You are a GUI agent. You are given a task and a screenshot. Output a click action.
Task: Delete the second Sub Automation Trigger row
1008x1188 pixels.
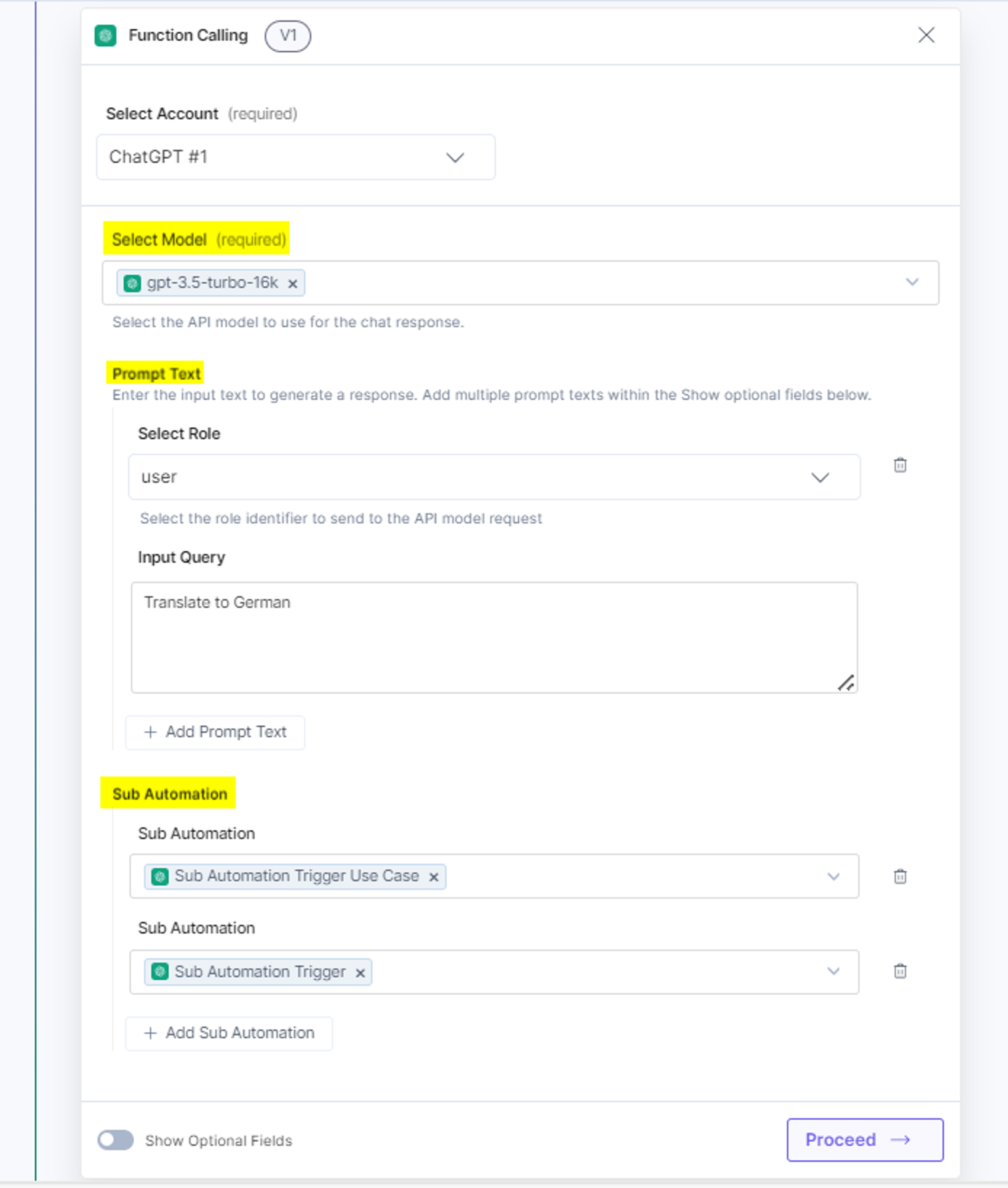coord(900,971)
